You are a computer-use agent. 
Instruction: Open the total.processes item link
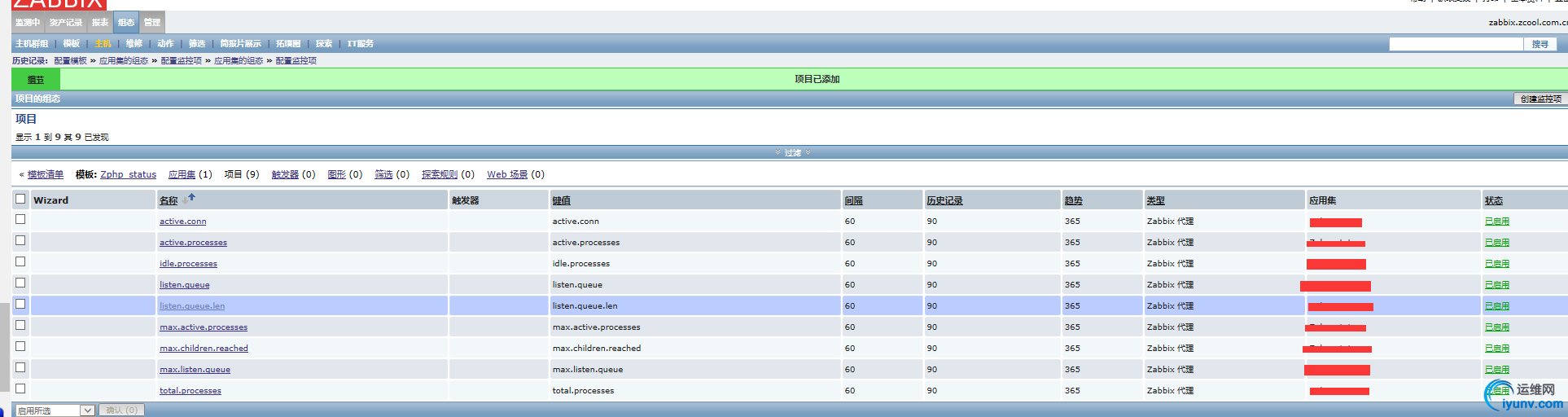pos(191,390)
